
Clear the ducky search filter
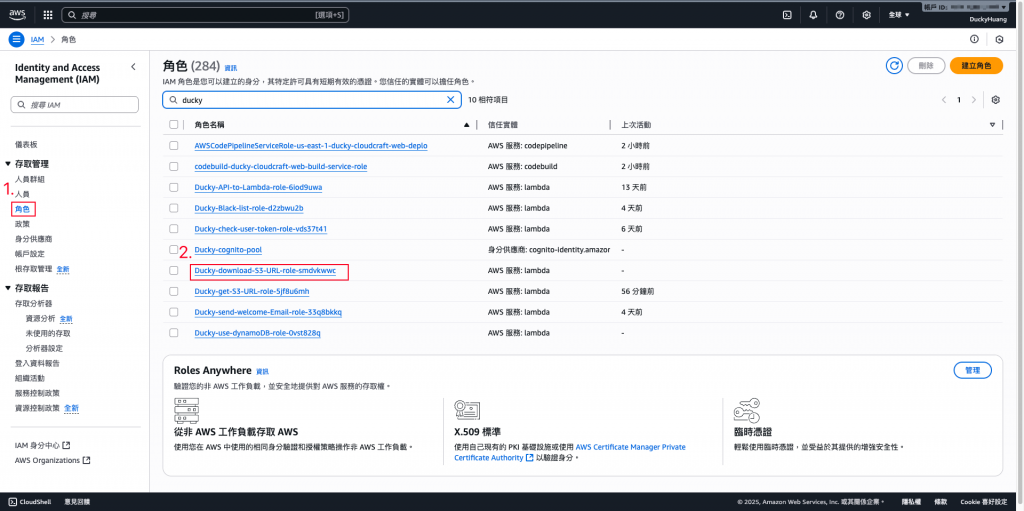click(x=450, y=100)
